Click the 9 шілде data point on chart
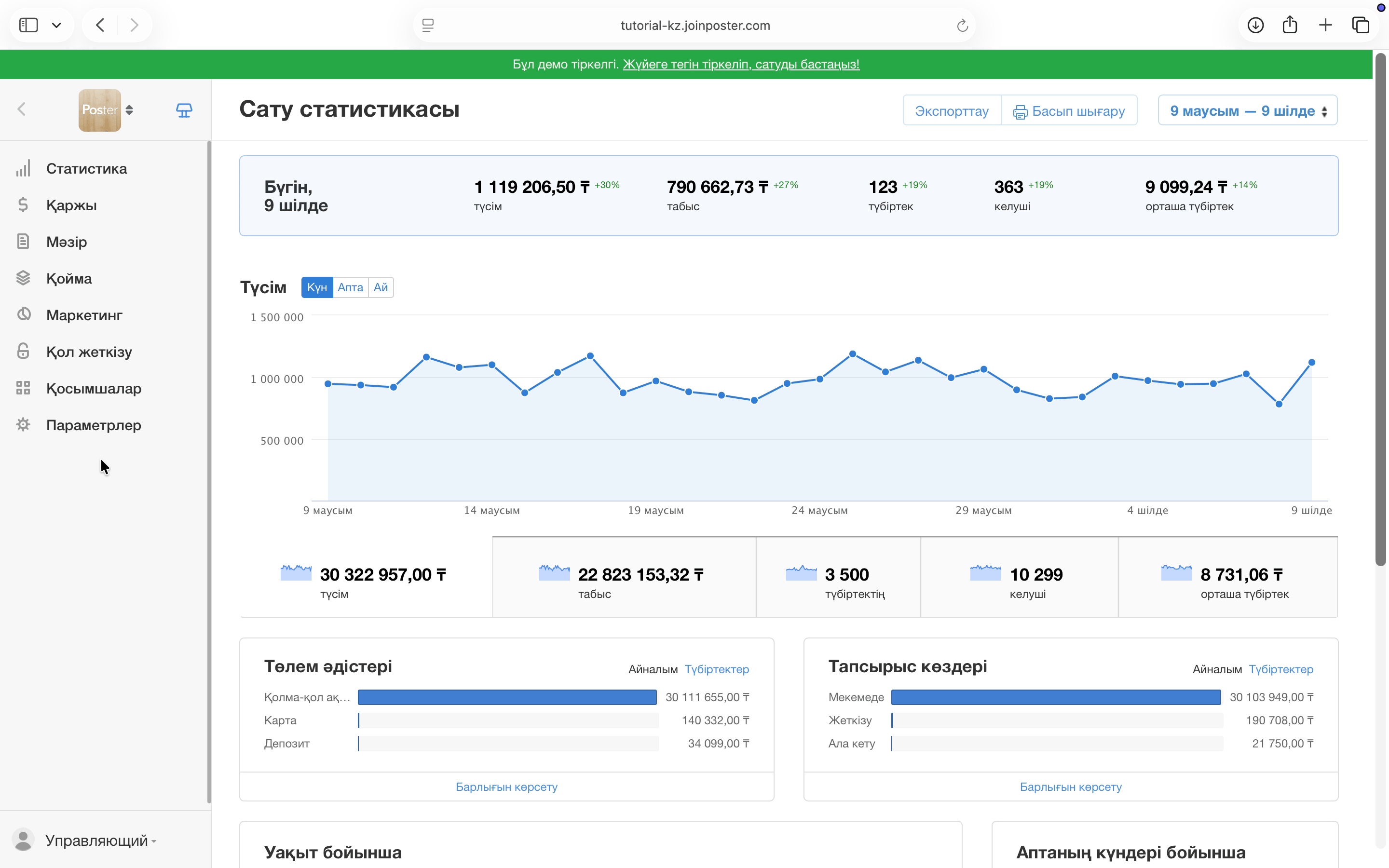The image size is (1389, 868). (x=1311, y=362)
